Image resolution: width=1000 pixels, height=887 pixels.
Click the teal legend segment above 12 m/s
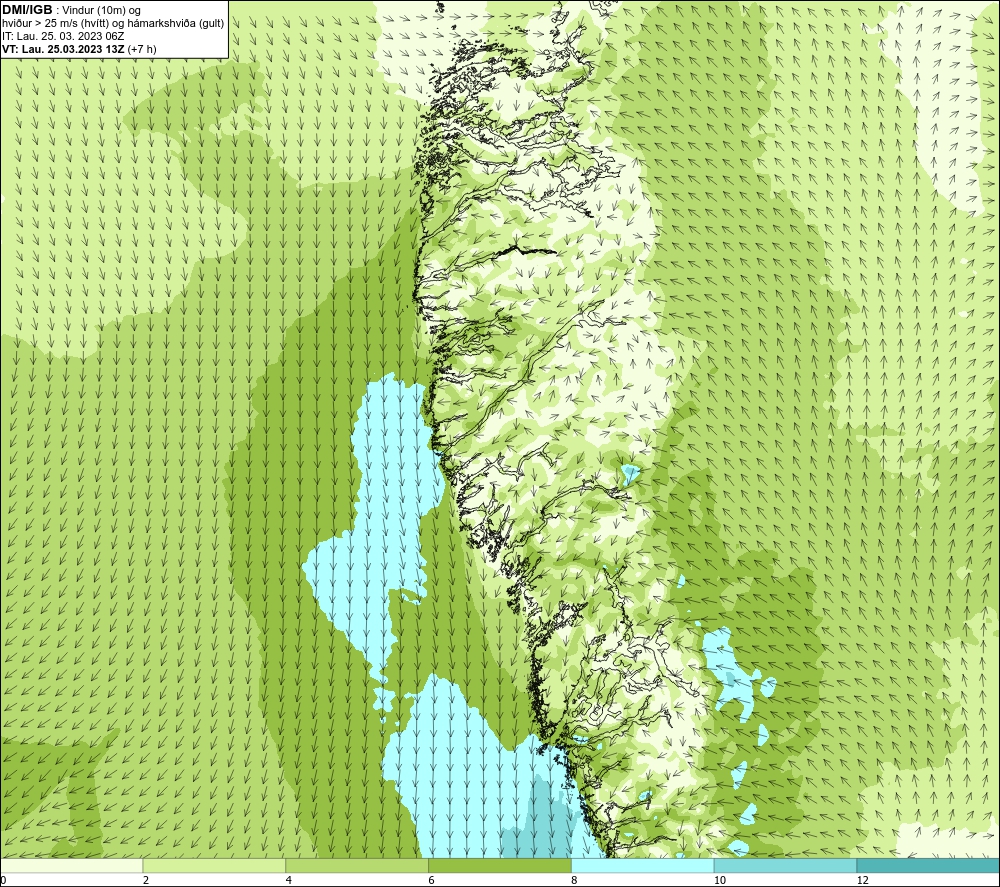pos(929,866)
